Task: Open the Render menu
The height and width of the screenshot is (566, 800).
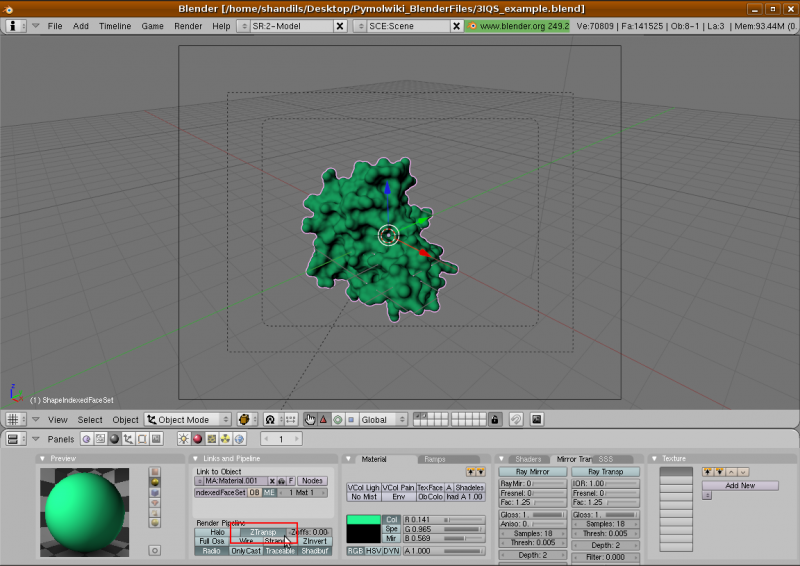Action: click(188, 26)
